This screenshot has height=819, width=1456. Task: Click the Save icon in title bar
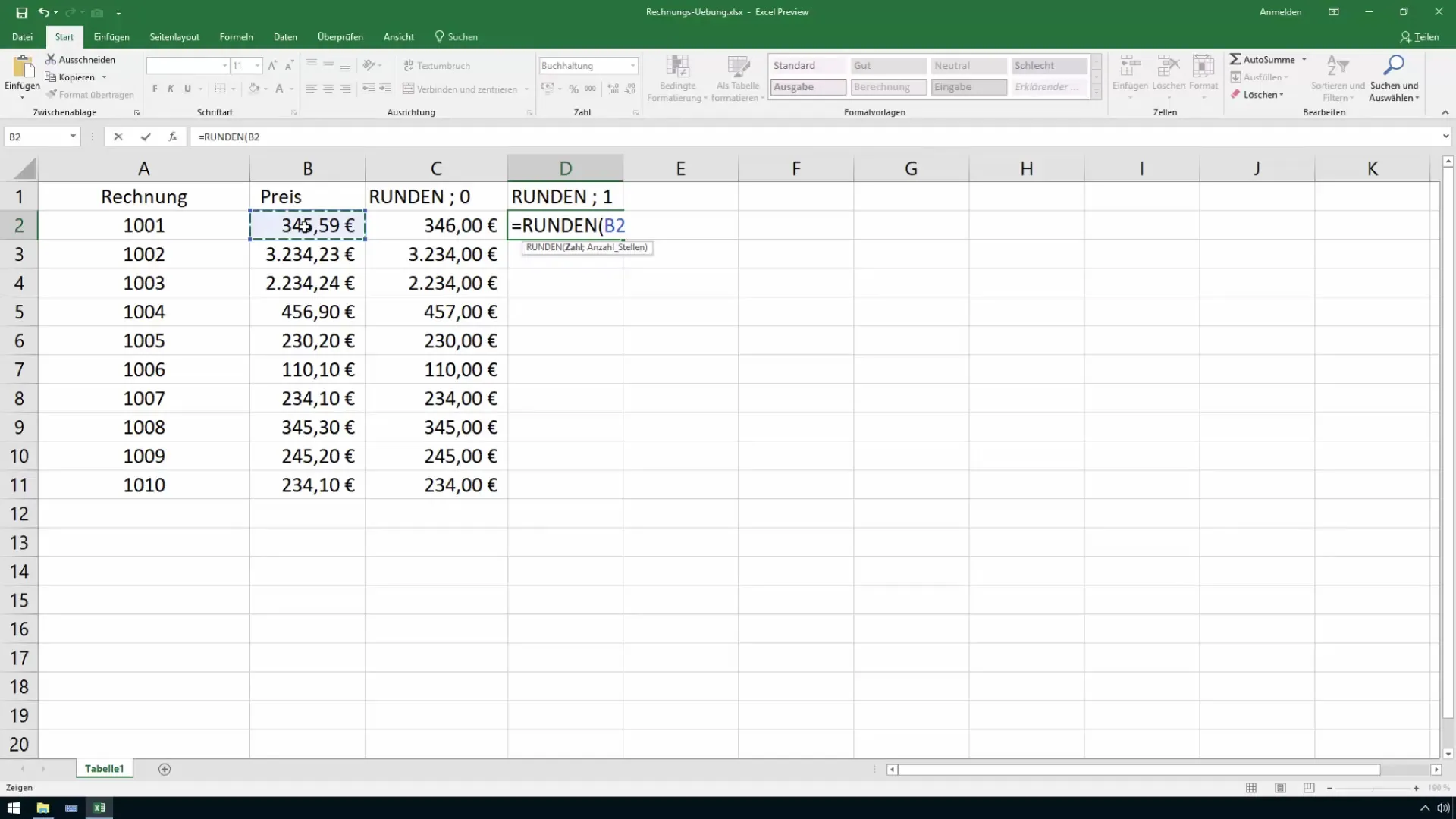(x=21, y=12)
